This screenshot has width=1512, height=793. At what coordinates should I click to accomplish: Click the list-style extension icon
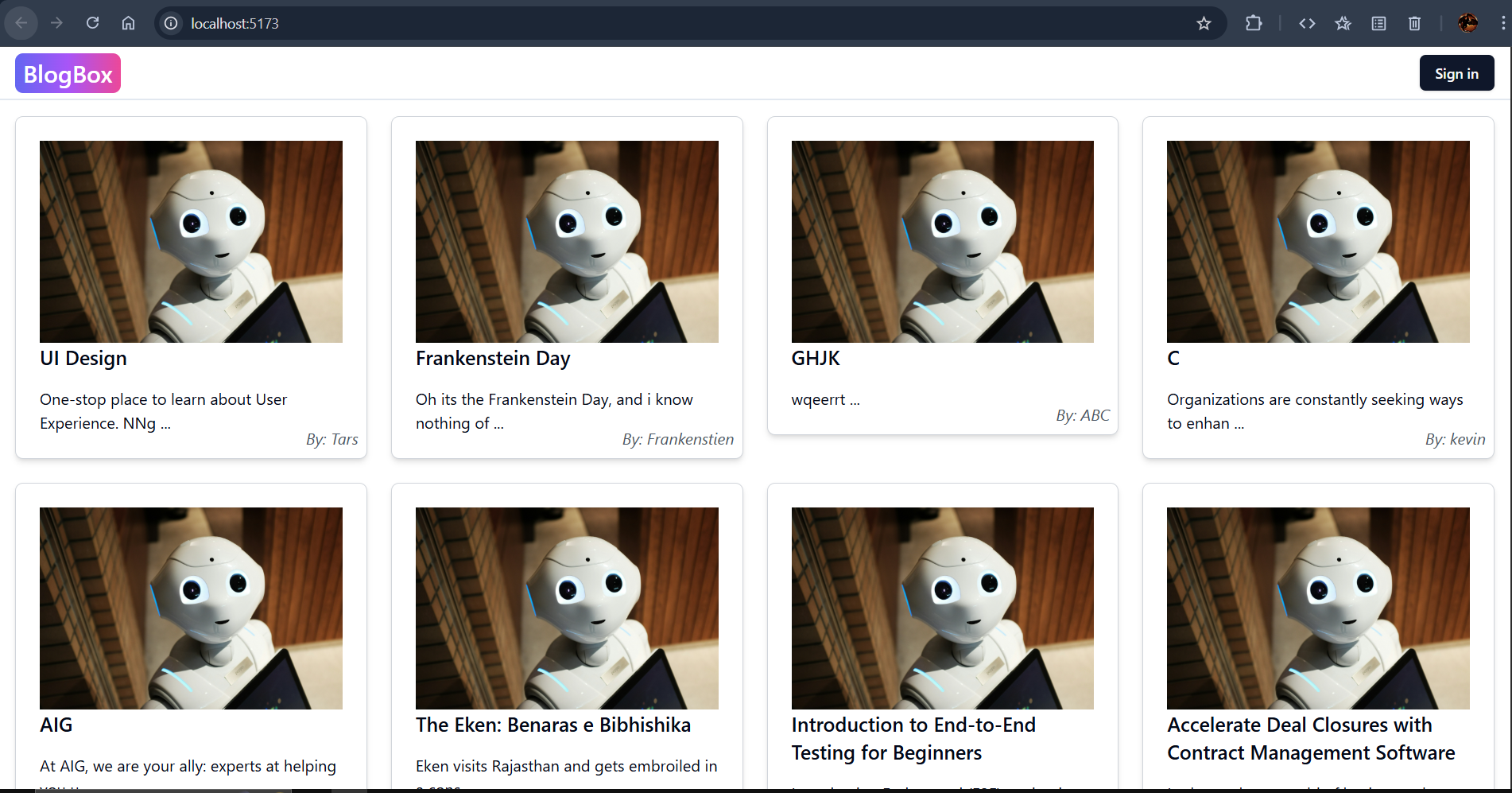(x=1378, y=23)
